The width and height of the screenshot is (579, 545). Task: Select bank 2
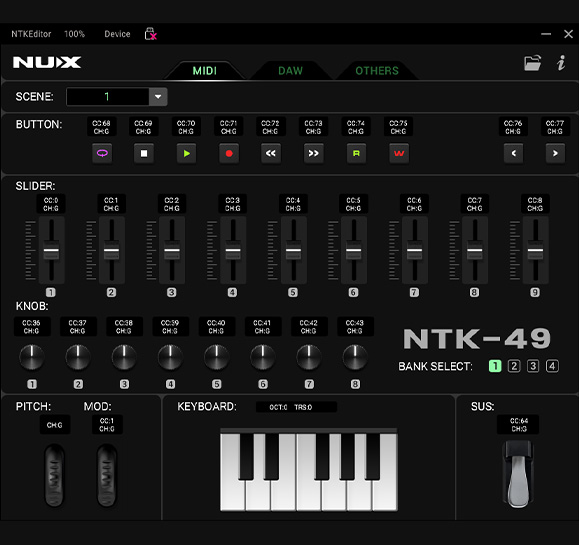tap(514, 366)
